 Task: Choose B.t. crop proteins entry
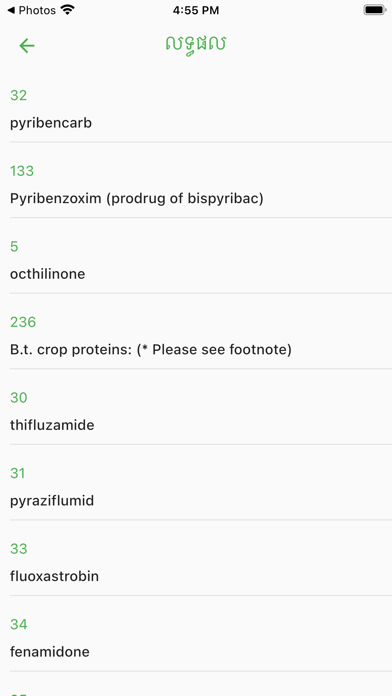pos(196,336)
